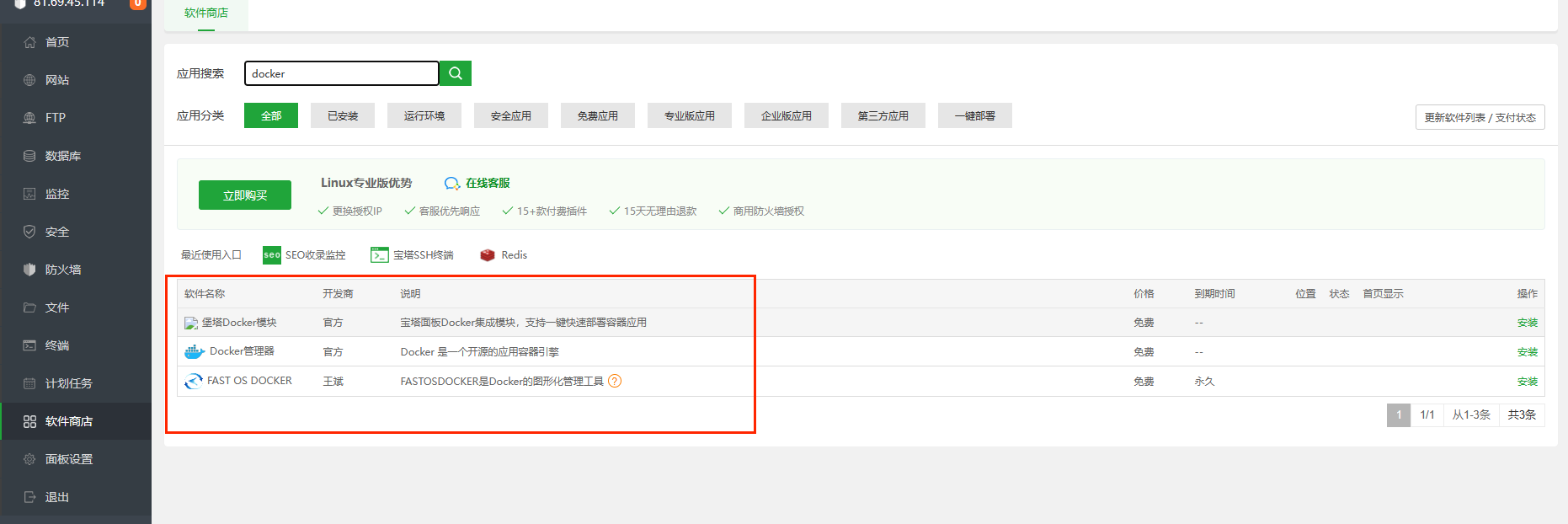Select the 已安装 category filter

(x=343, y=115)
